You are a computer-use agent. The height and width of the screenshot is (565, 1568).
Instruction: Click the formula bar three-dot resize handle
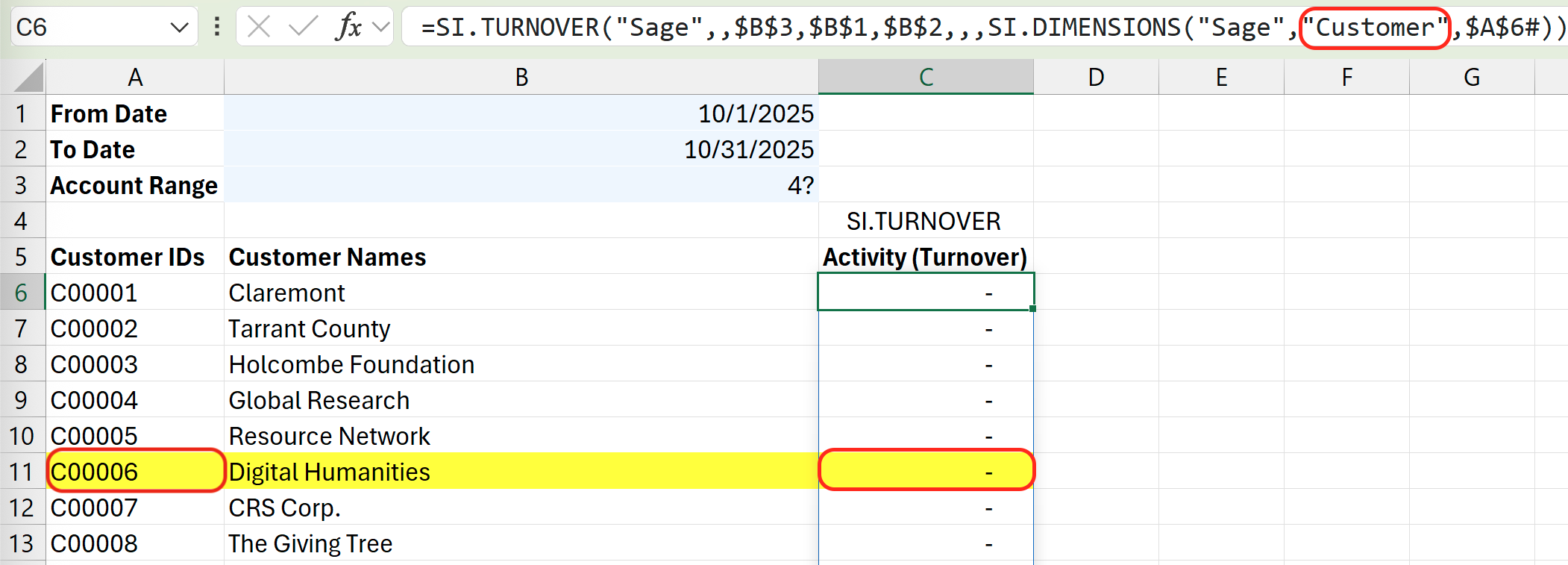click(217, 28)
